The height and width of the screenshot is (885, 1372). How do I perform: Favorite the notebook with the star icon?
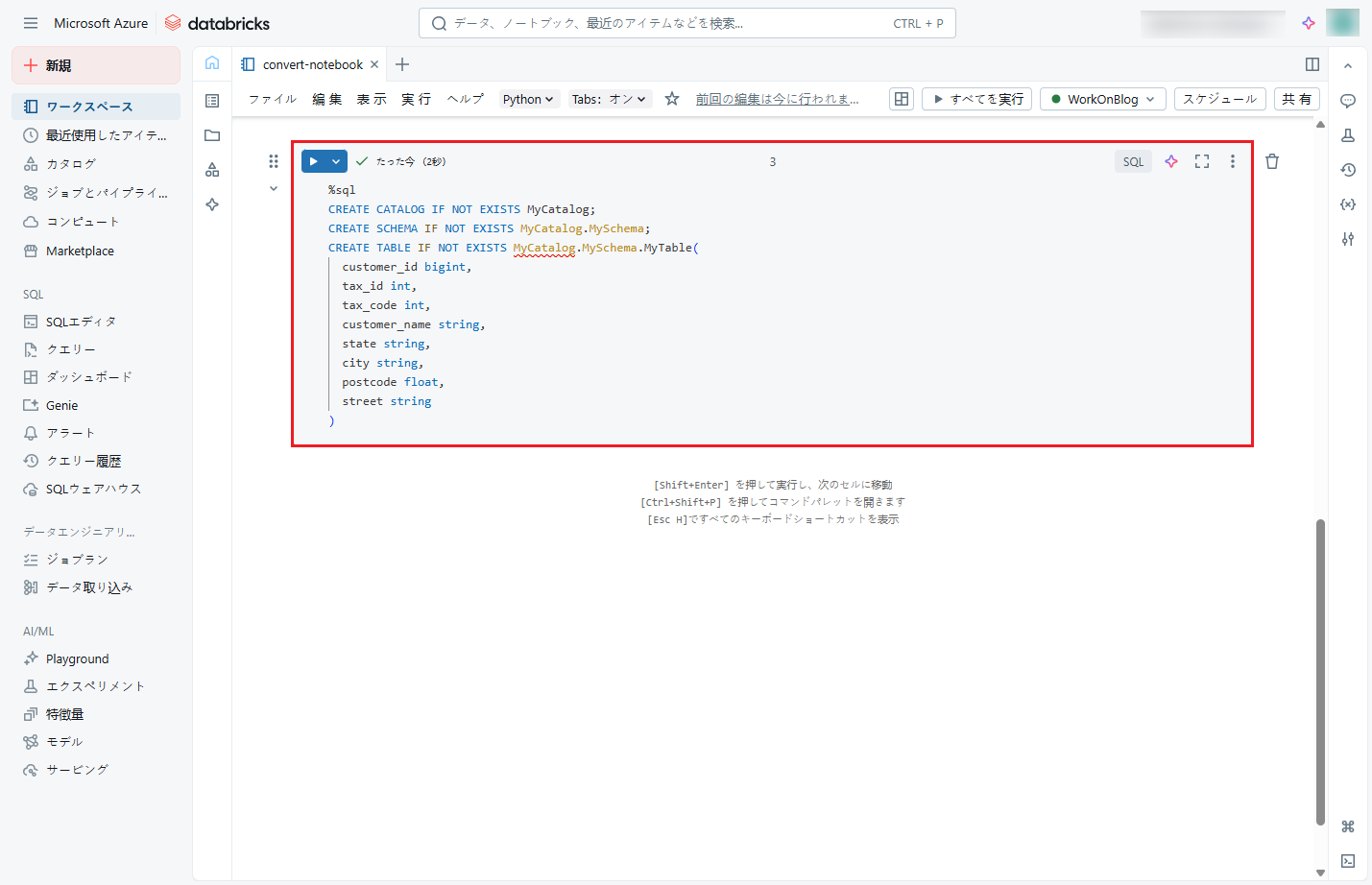[x=672, y=99]
